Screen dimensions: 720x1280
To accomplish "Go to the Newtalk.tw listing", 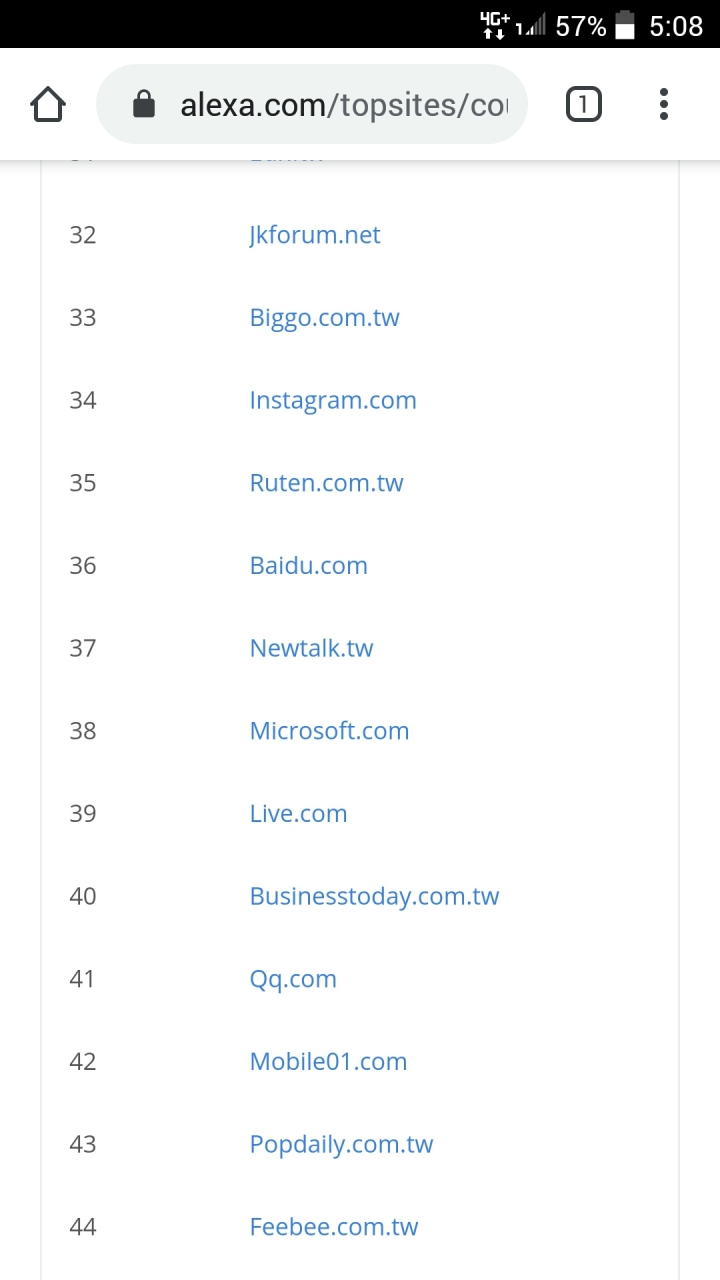I will (311, 648).
